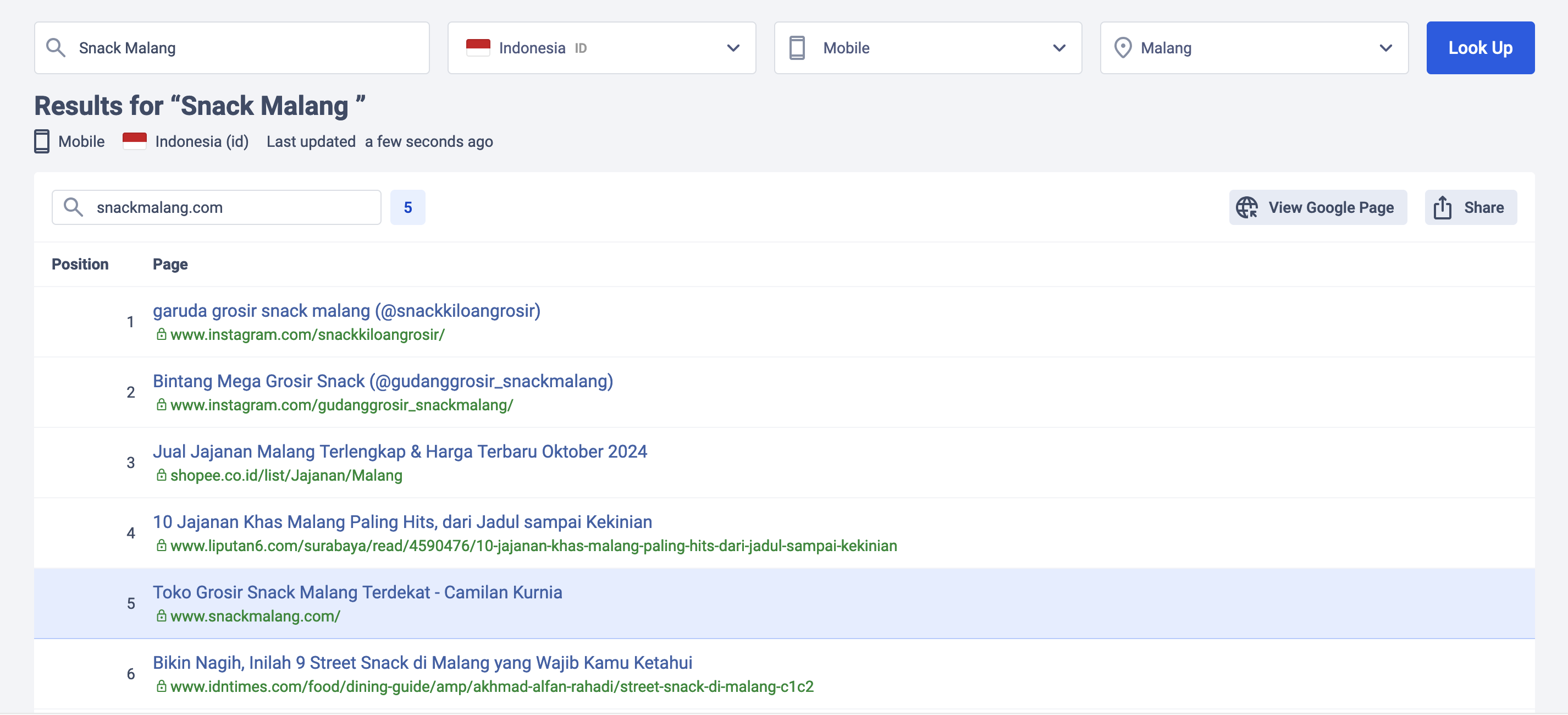
Task: Click the 'Indonesia (id)' summary text
Action: pos(202,142)
